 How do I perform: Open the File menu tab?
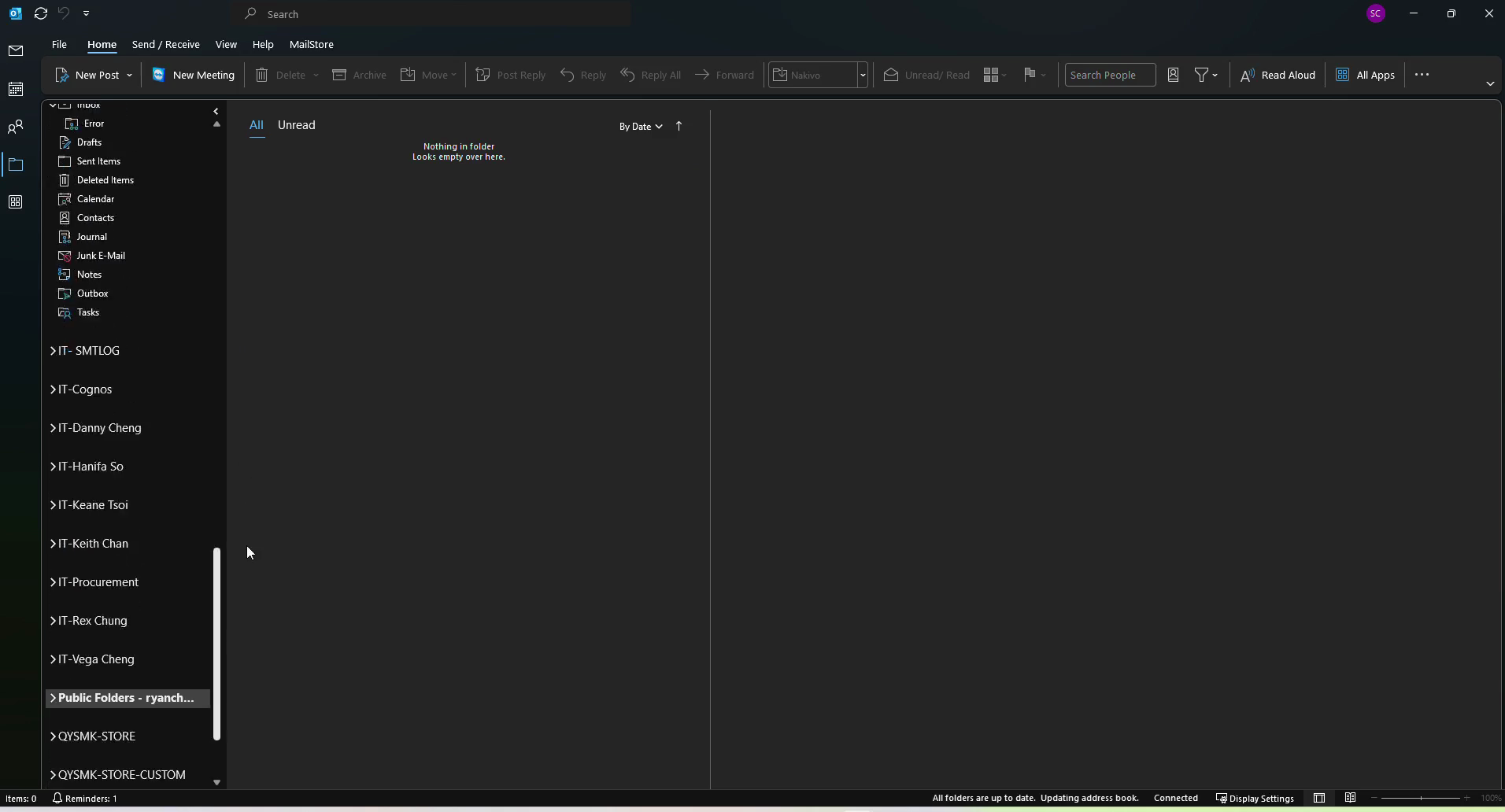click(59, 45)
